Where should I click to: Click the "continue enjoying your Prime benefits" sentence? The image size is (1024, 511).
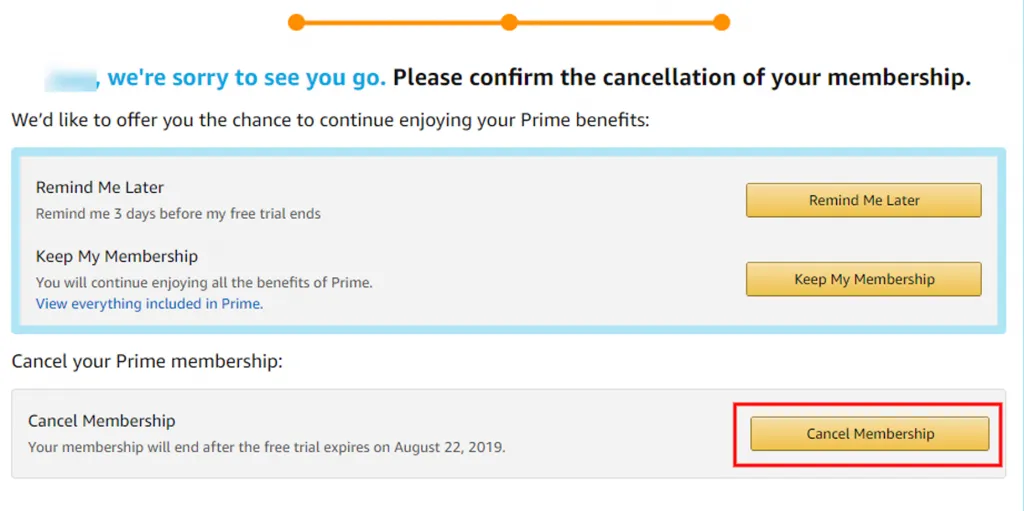point(330,120)
